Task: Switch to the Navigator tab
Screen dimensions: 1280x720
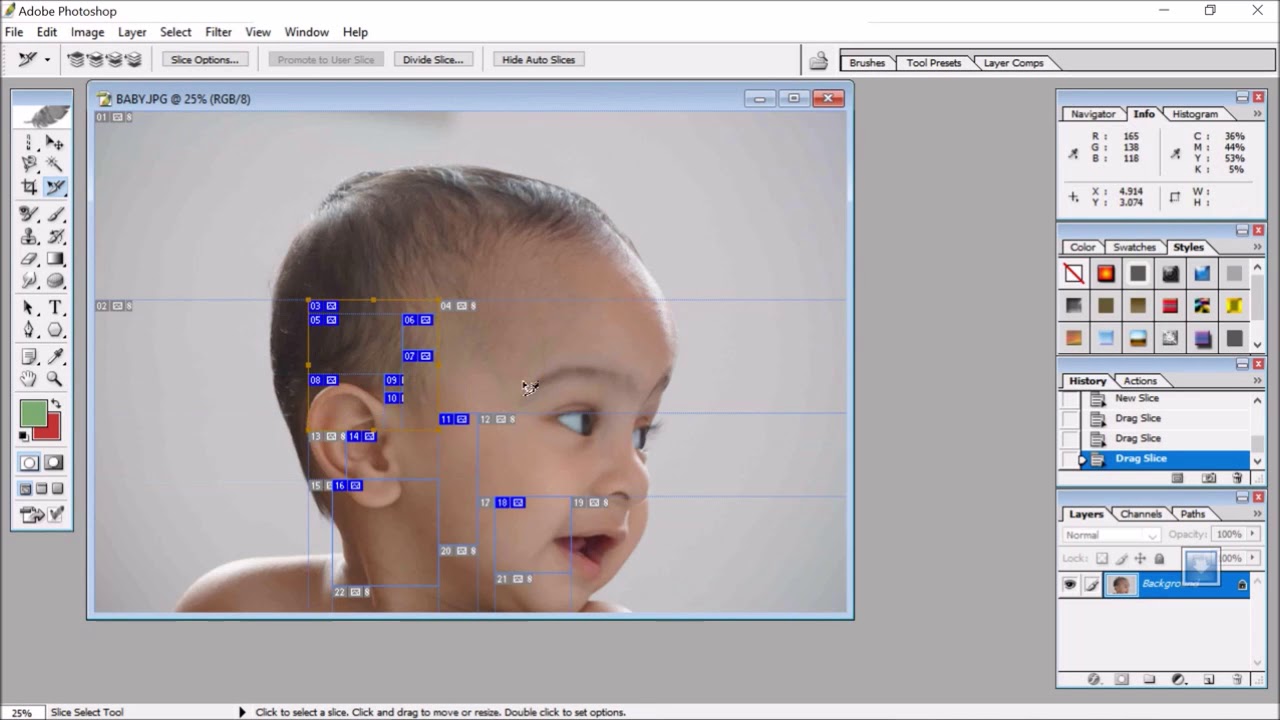Action: point(1093,114)
